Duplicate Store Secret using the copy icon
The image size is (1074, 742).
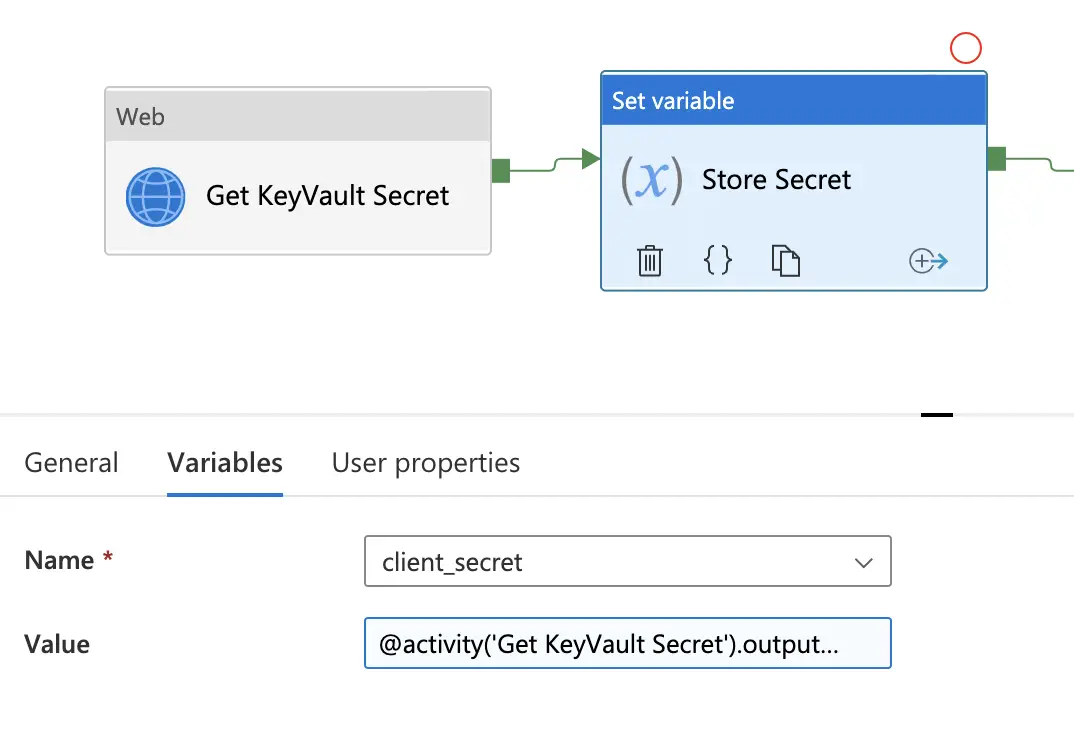pyautogui.click(x=786, y=261)
